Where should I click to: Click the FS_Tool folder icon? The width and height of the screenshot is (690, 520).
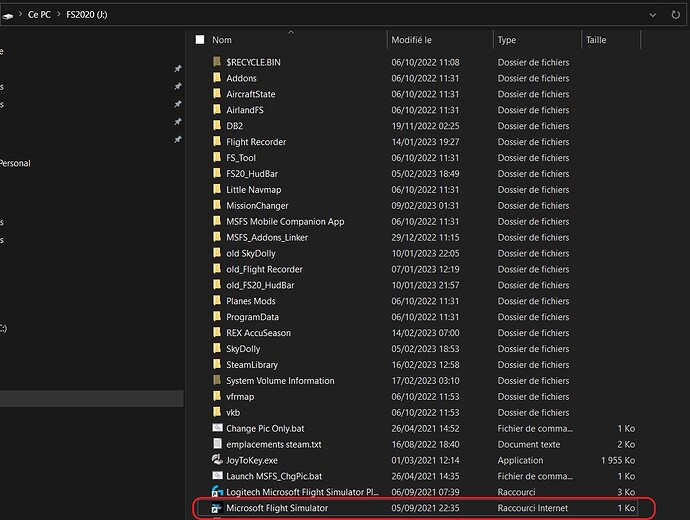pyautogui.click(x=217, y=157)
